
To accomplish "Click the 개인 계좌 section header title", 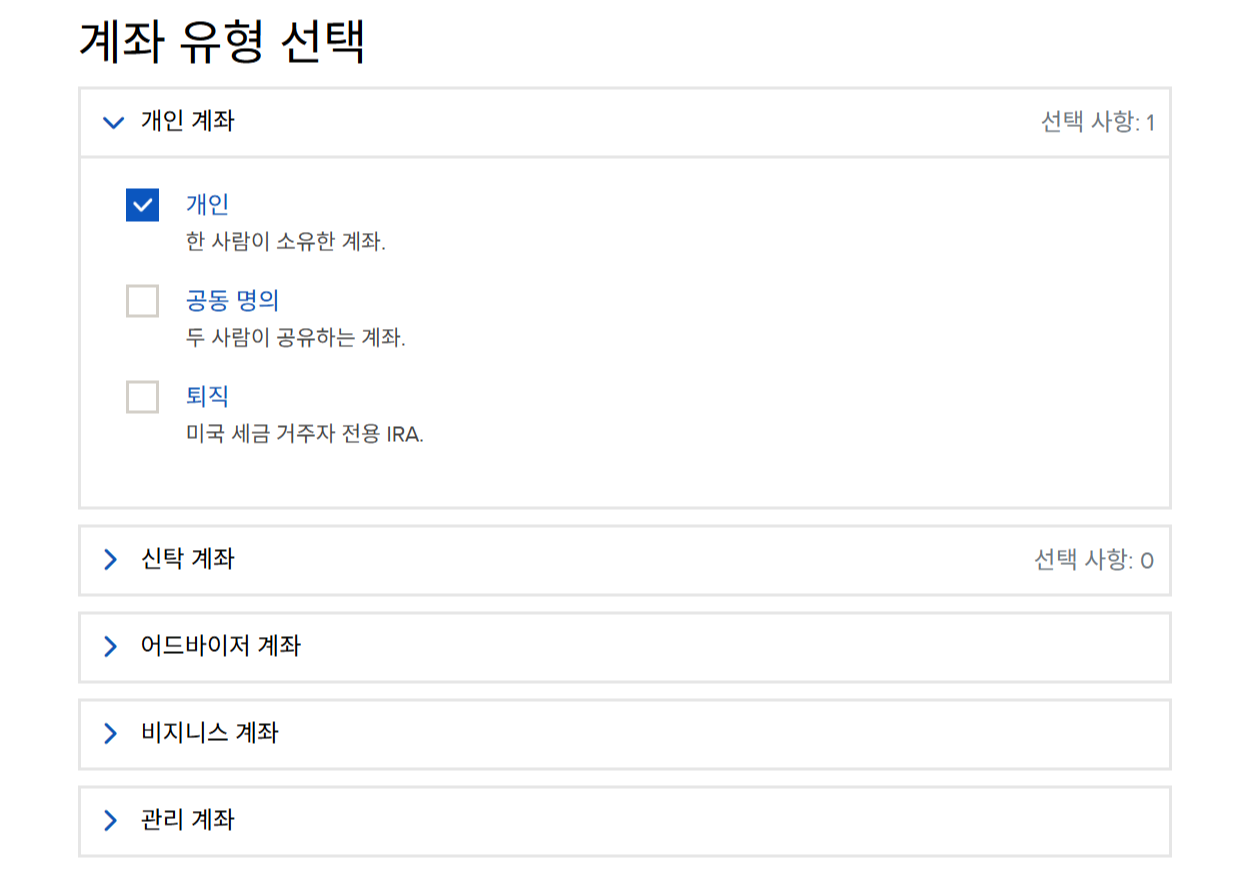I will [x=187, y=122].
